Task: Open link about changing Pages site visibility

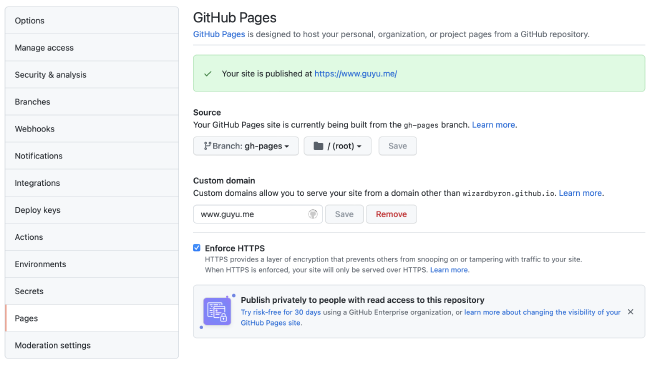Action: [431, 317]
